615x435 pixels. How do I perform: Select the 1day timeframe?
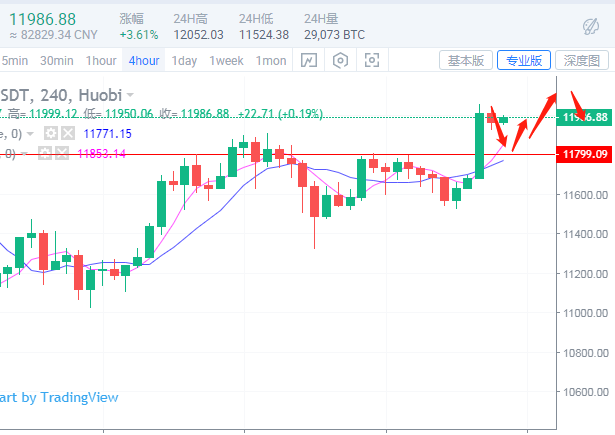(x=184, y=61)
